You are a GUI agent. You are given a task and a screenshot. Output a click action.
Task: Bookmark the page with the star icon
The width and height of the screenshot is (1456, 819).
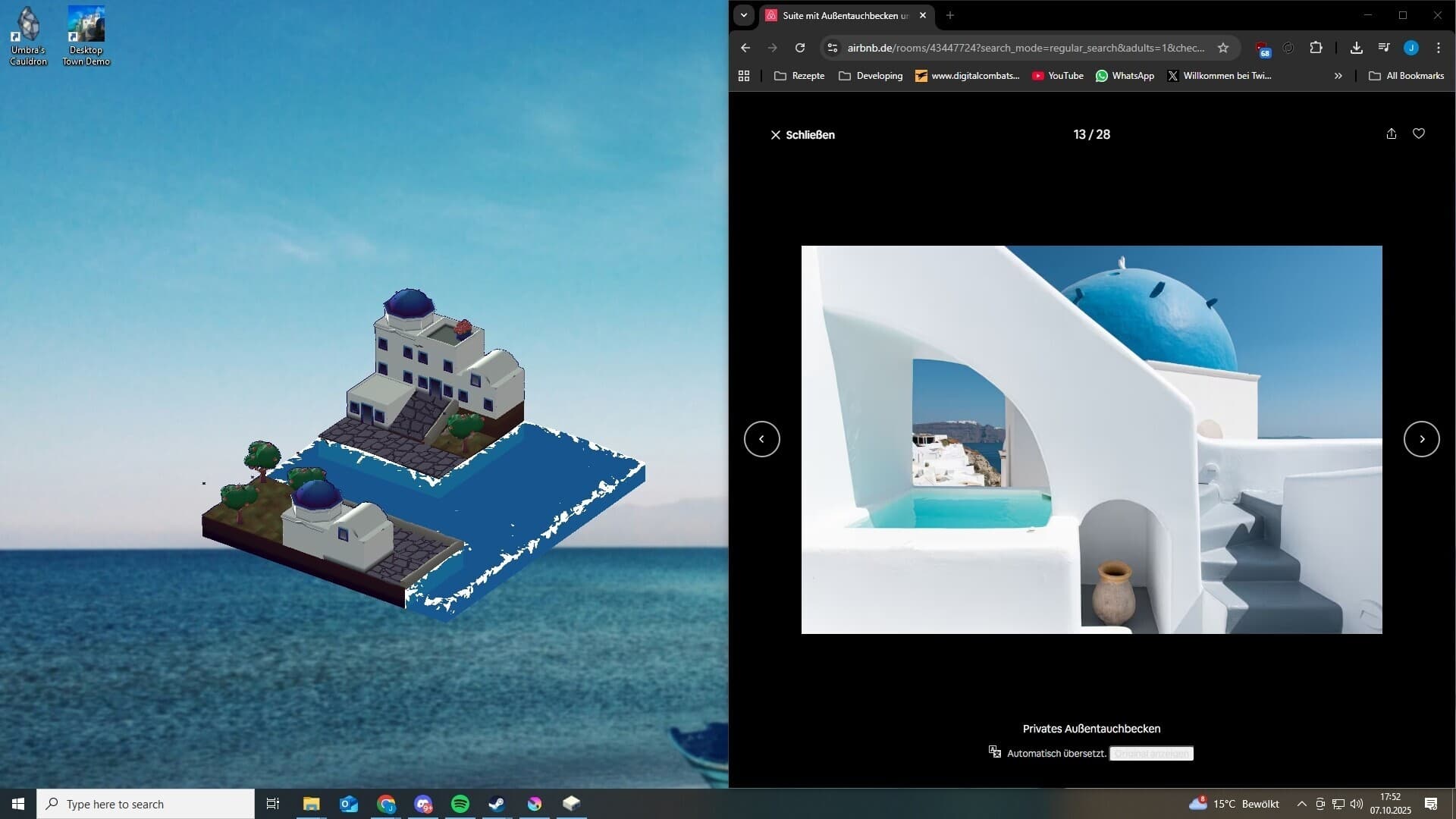click(x=1222, y=47)
